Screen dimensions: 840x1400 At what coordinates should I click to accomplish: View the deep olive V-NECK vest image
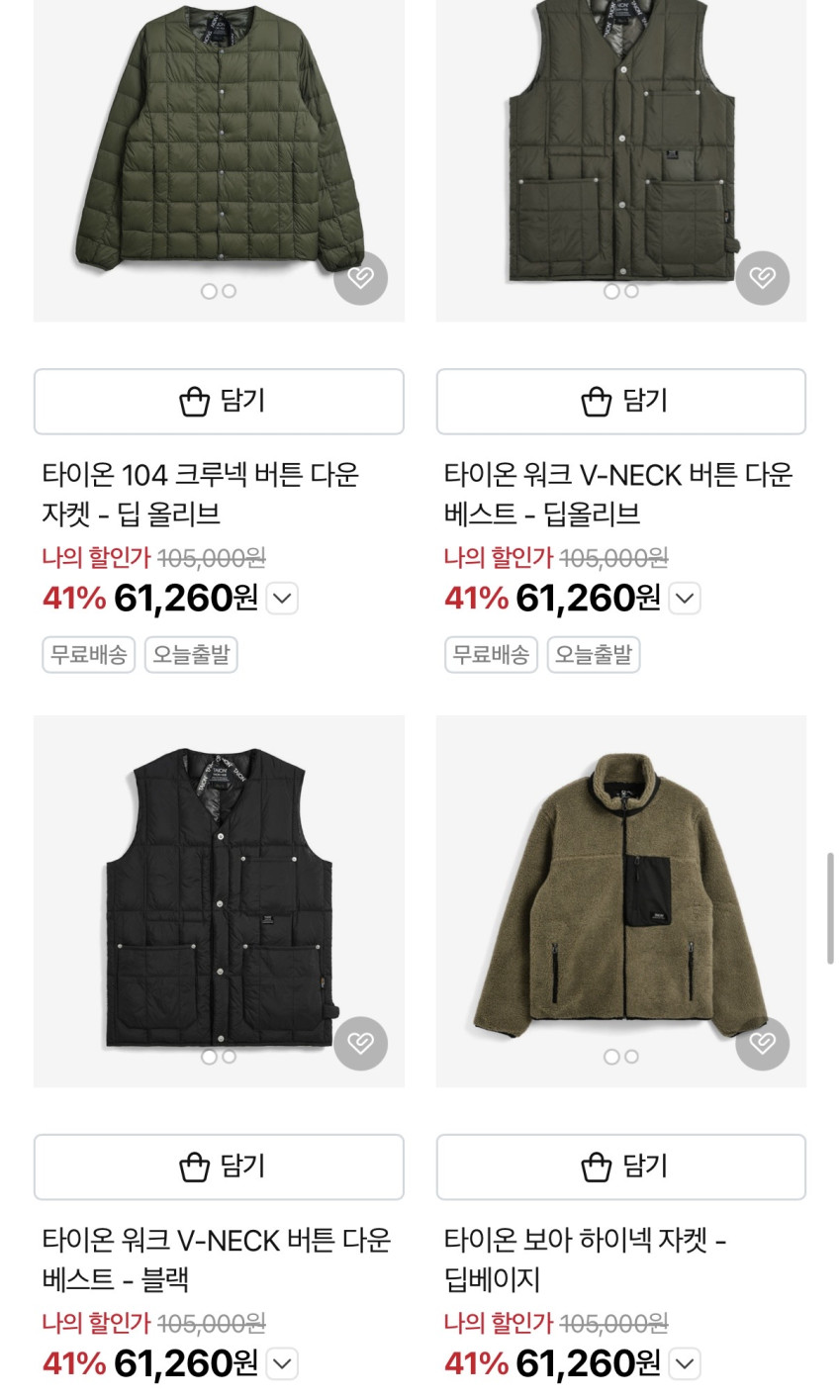(x=620, y=148)
